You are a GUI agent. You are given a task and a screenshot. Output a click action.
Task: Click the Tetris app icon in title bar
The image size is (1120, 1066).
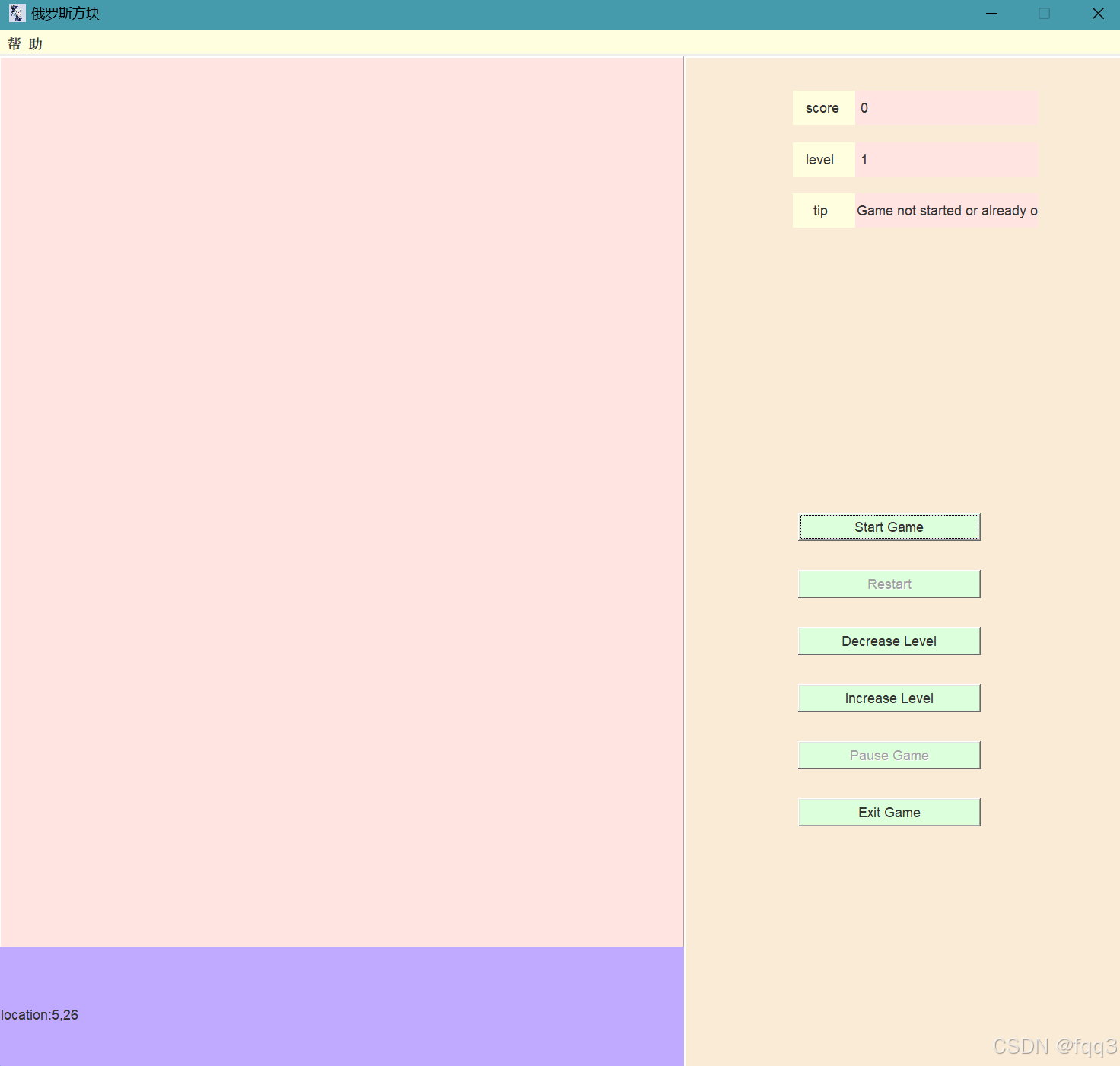(17, 14)
